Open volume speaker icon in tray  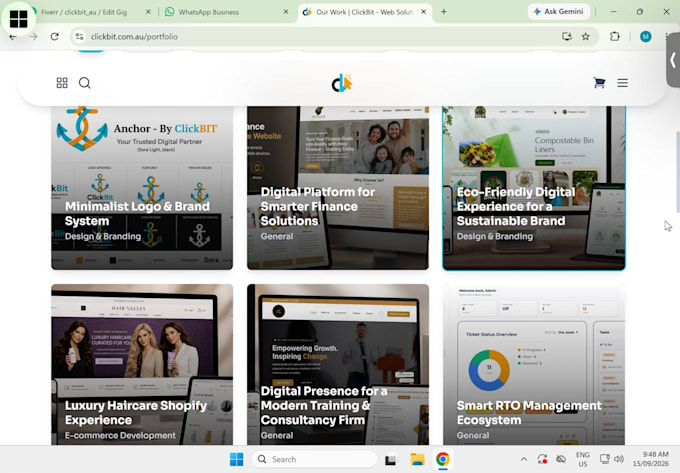pyautogui.click(x=619, y=459)
